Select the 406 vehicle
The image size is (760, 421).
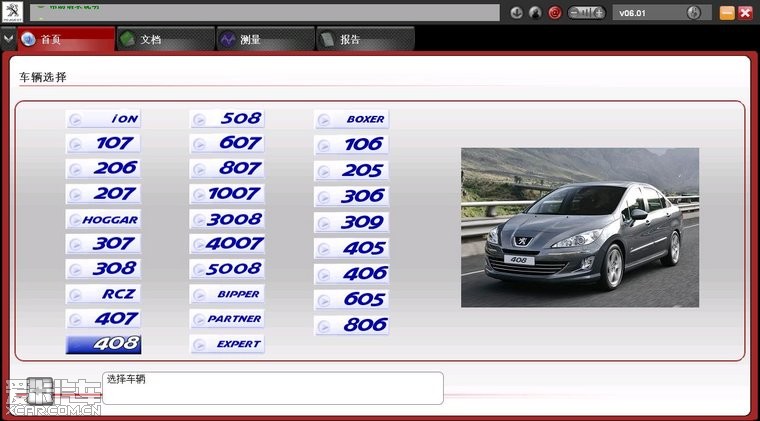351,274
